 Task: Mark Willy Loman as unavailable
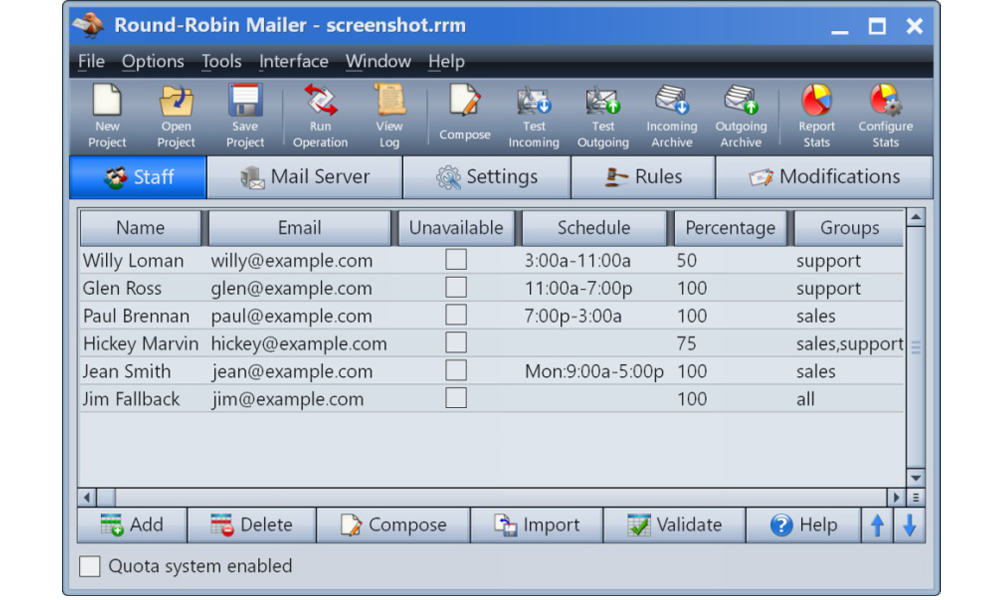(x=456, y=260)
